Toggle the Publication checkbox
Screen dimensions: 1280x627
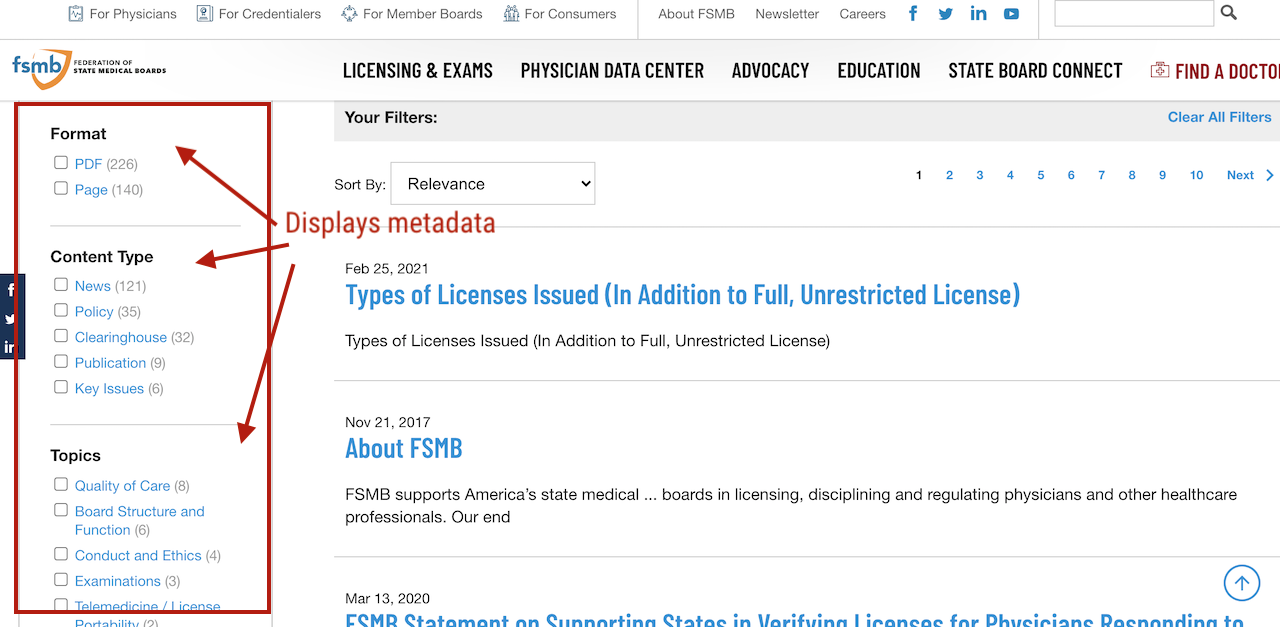(61, 362)
